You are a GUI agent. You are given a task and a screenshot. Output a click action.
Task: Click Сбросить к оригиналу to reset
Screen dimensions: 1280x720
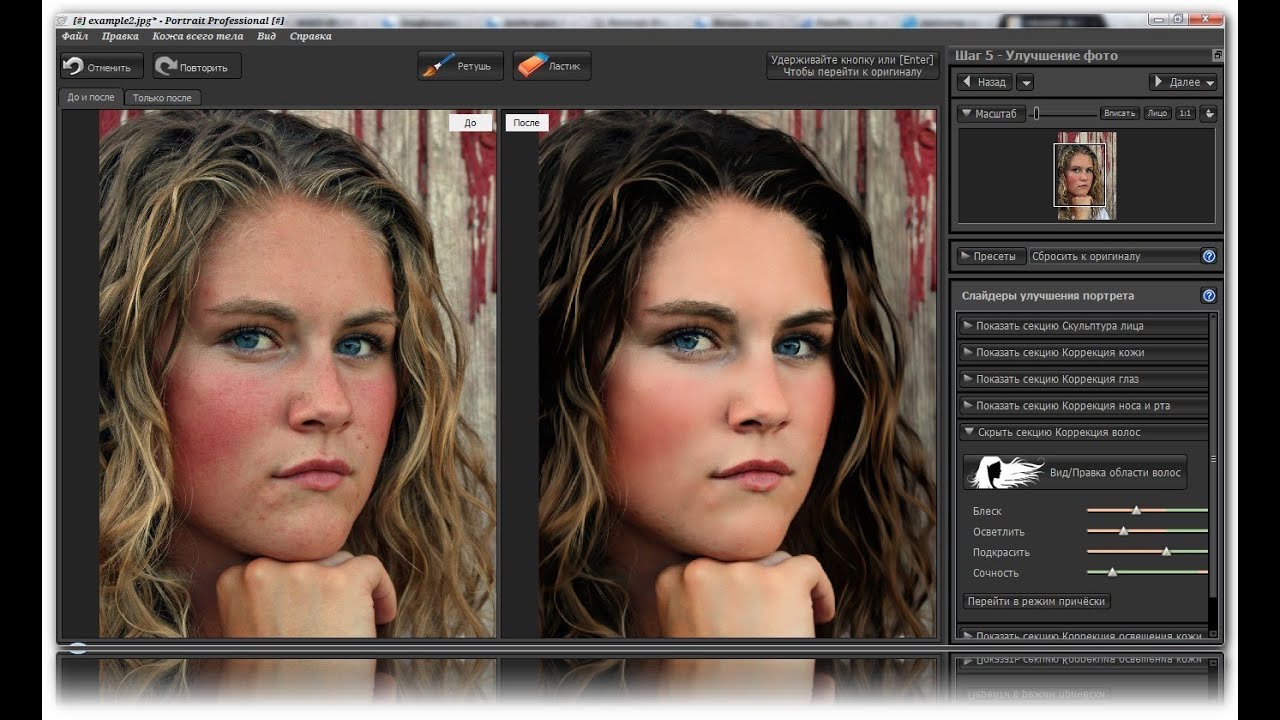[x=1115, y=256]
